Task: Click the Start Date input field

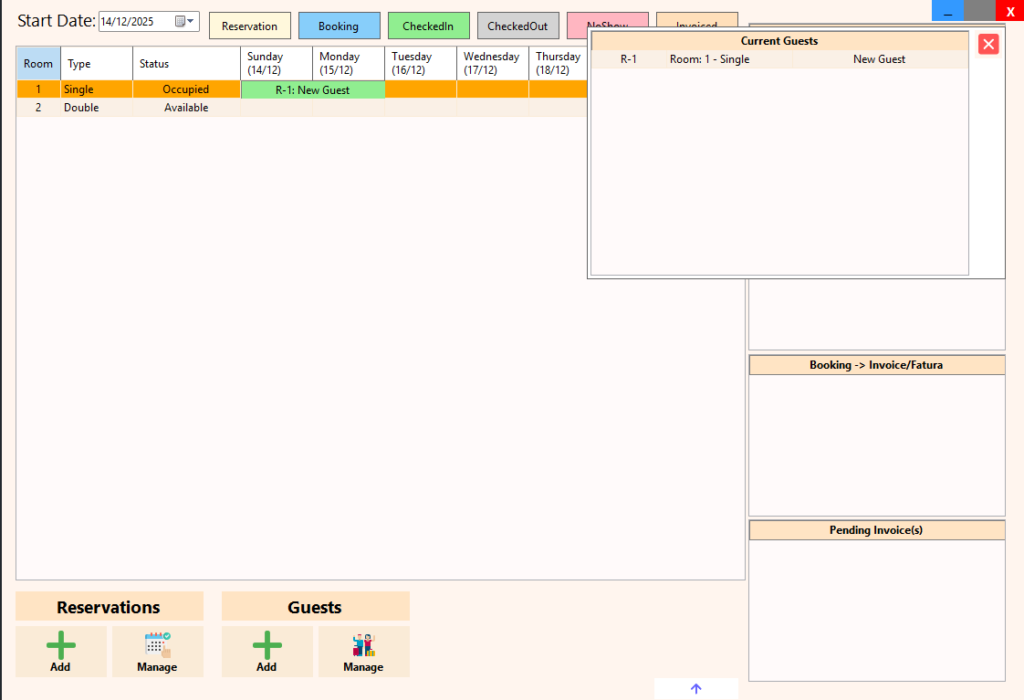Action: coord(135,22)
